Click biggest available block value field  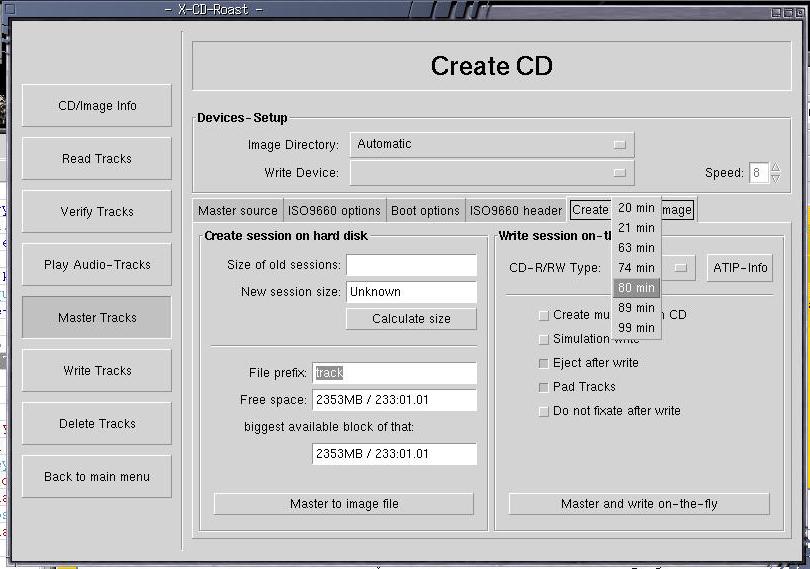(395, 454)
